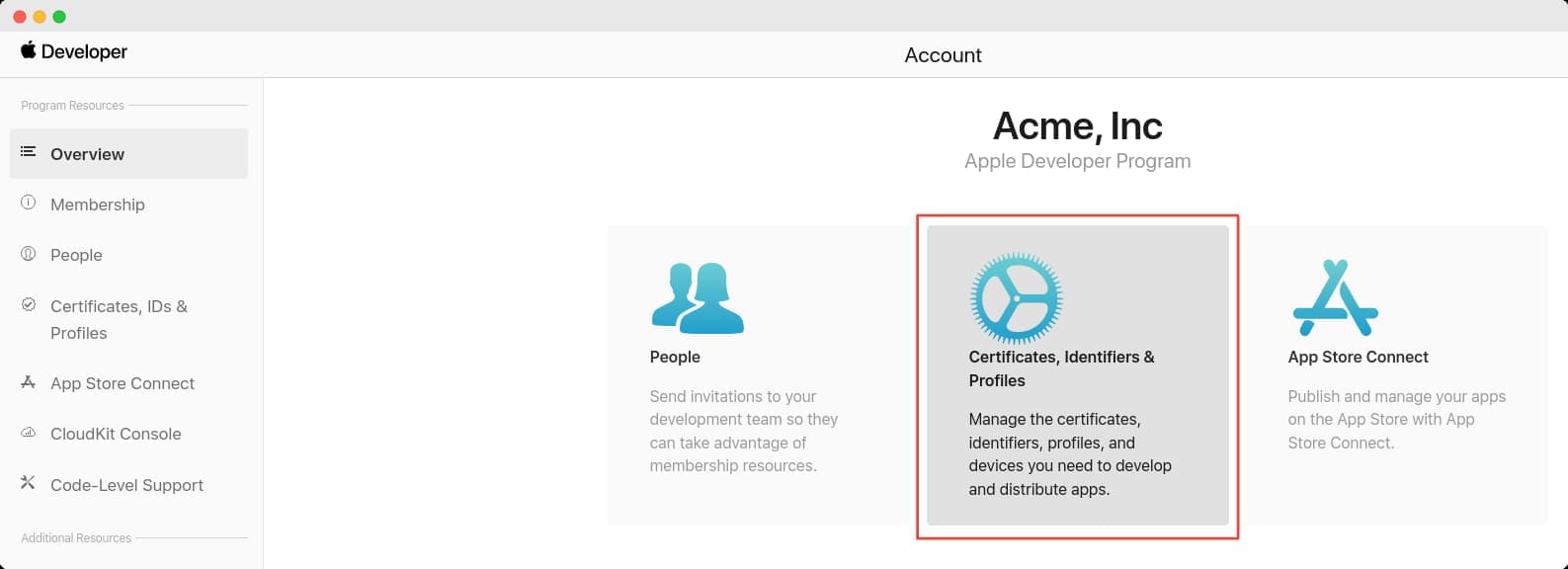This screenshot has width=1568, height=569.
Task: Maximize the window with green button
Action: coord(59,17)
